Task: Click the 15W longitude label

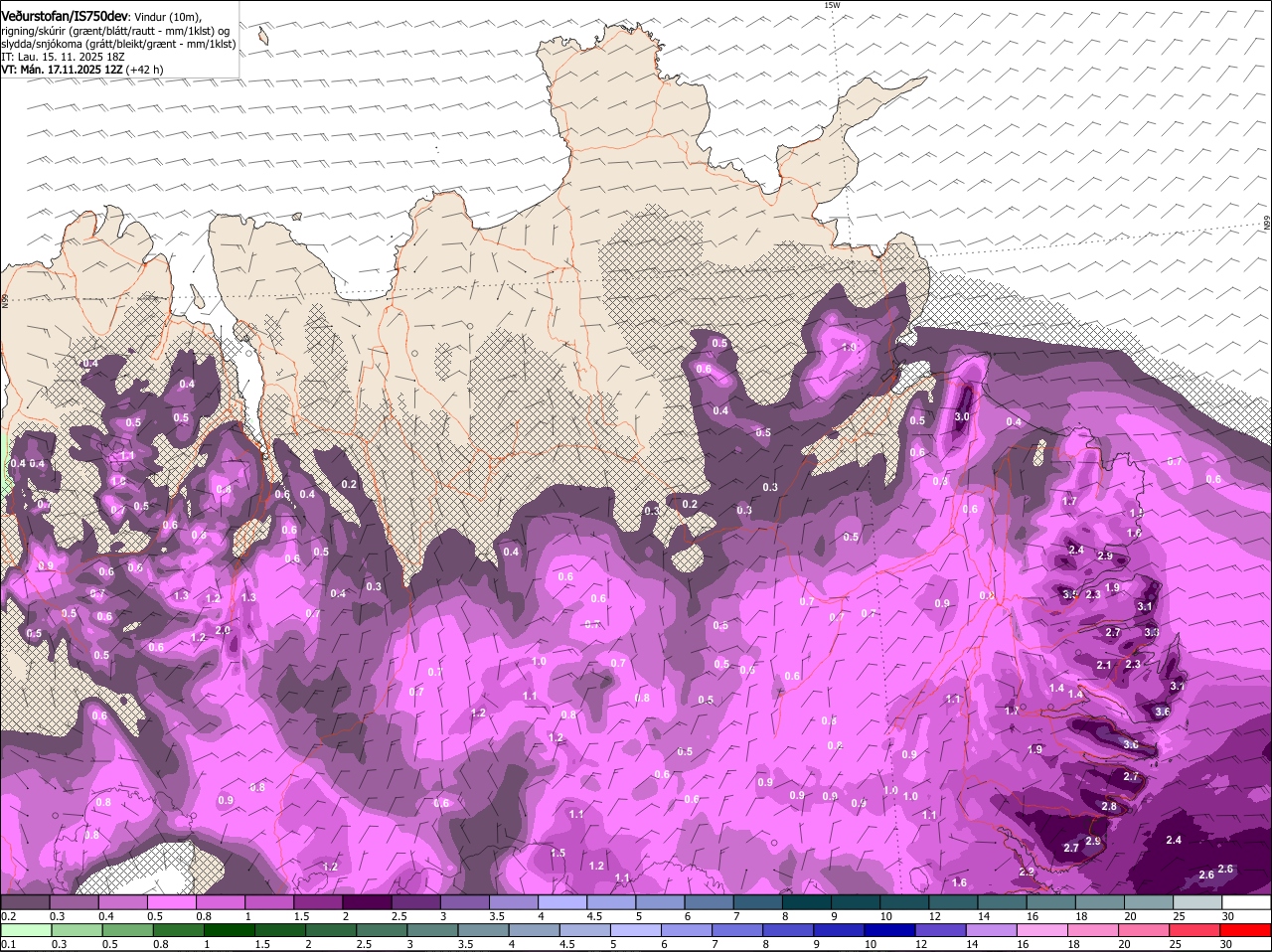Action: pyautogui.click(x=832, y=5)
